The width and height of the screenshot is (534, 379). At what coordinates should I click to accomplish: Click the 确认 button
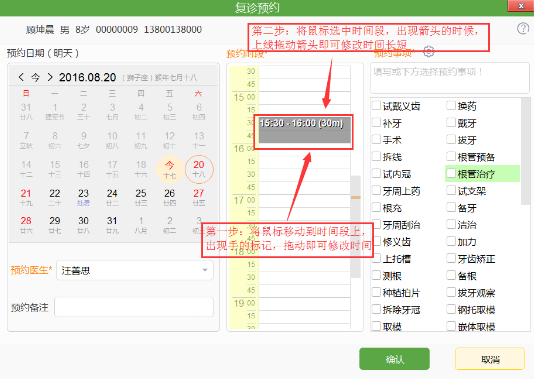coord(394,359)
